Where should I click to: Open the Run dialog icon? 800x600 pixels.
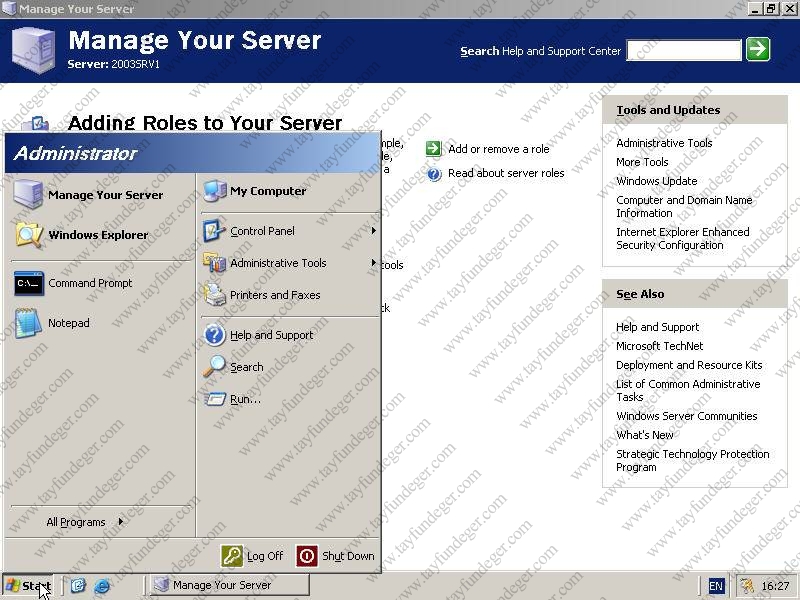point(215,399)
